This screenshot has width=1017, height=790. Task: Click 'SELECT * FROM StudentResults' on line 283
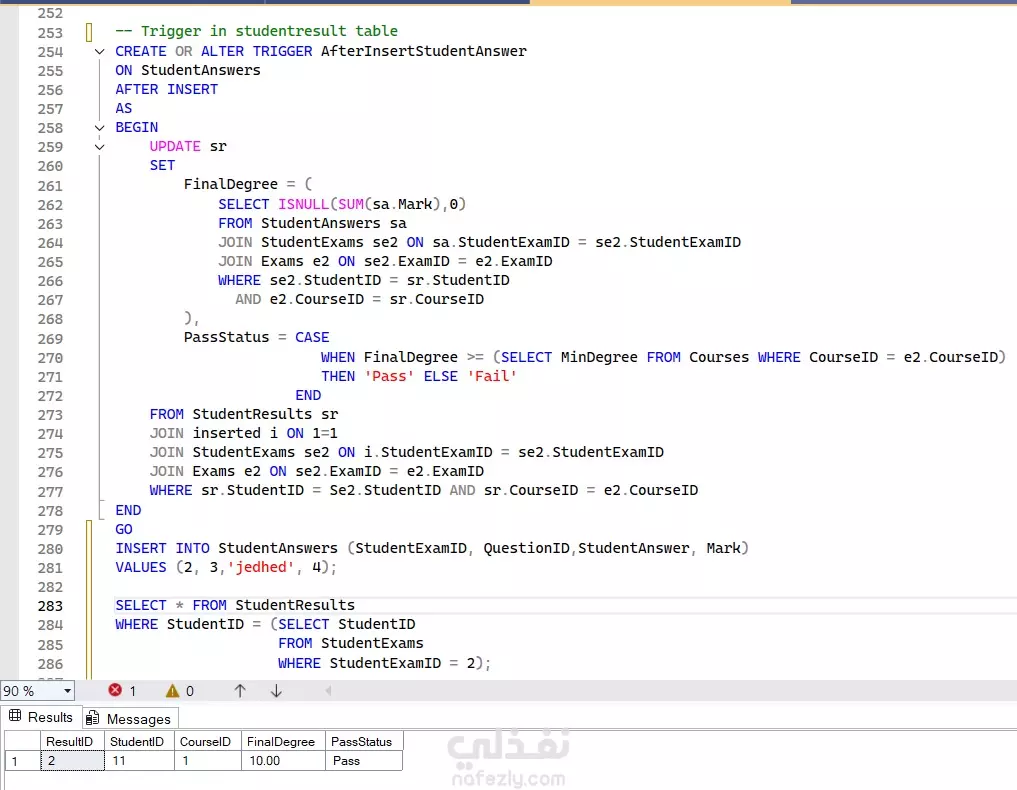coord(235,606)
